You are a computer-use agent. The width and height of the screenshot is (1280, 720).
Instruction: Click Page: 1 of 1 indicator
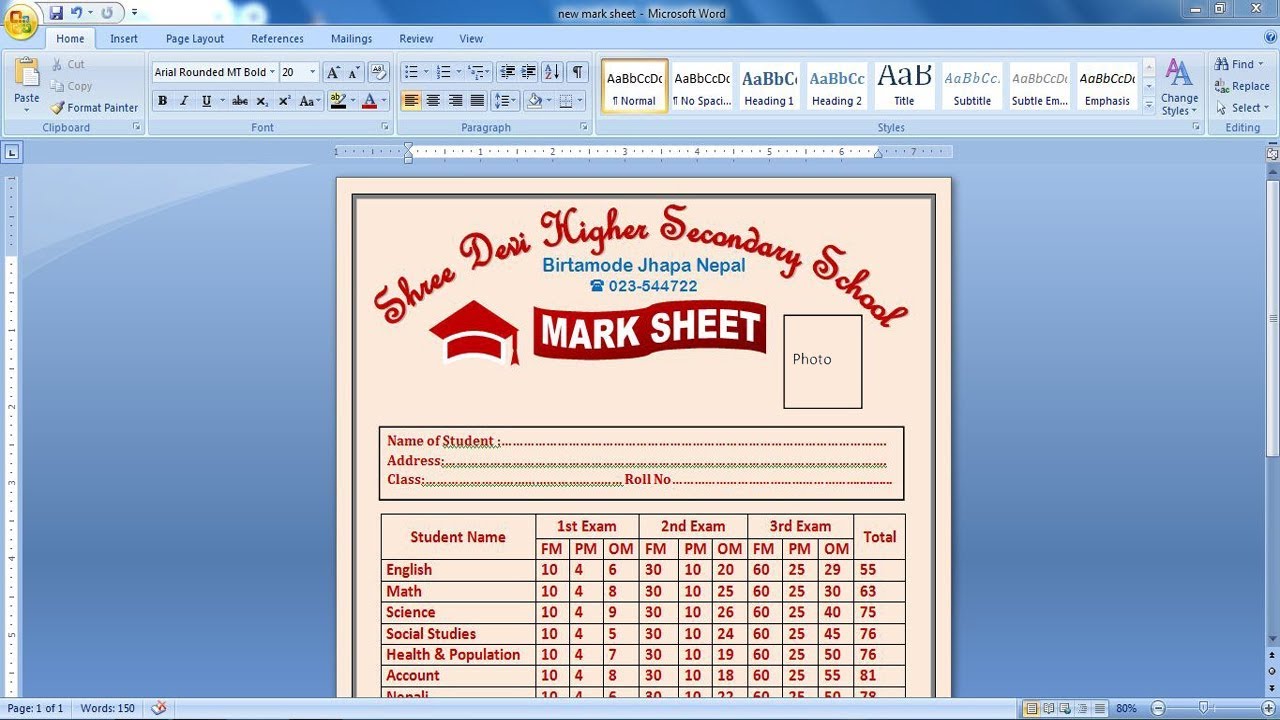(x=35, y=708)
